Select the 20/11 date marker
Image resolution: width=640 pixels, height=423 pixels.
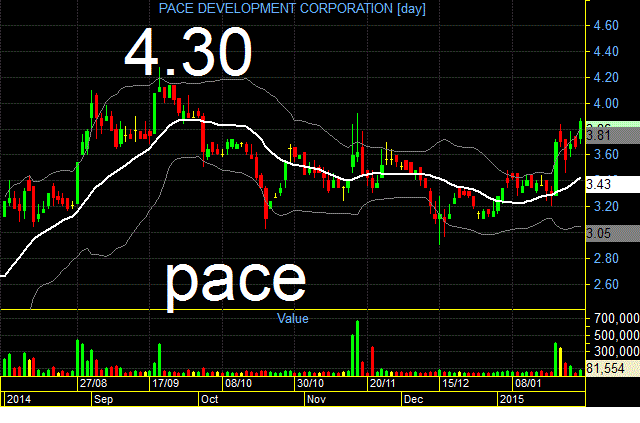tap(382, 383)
